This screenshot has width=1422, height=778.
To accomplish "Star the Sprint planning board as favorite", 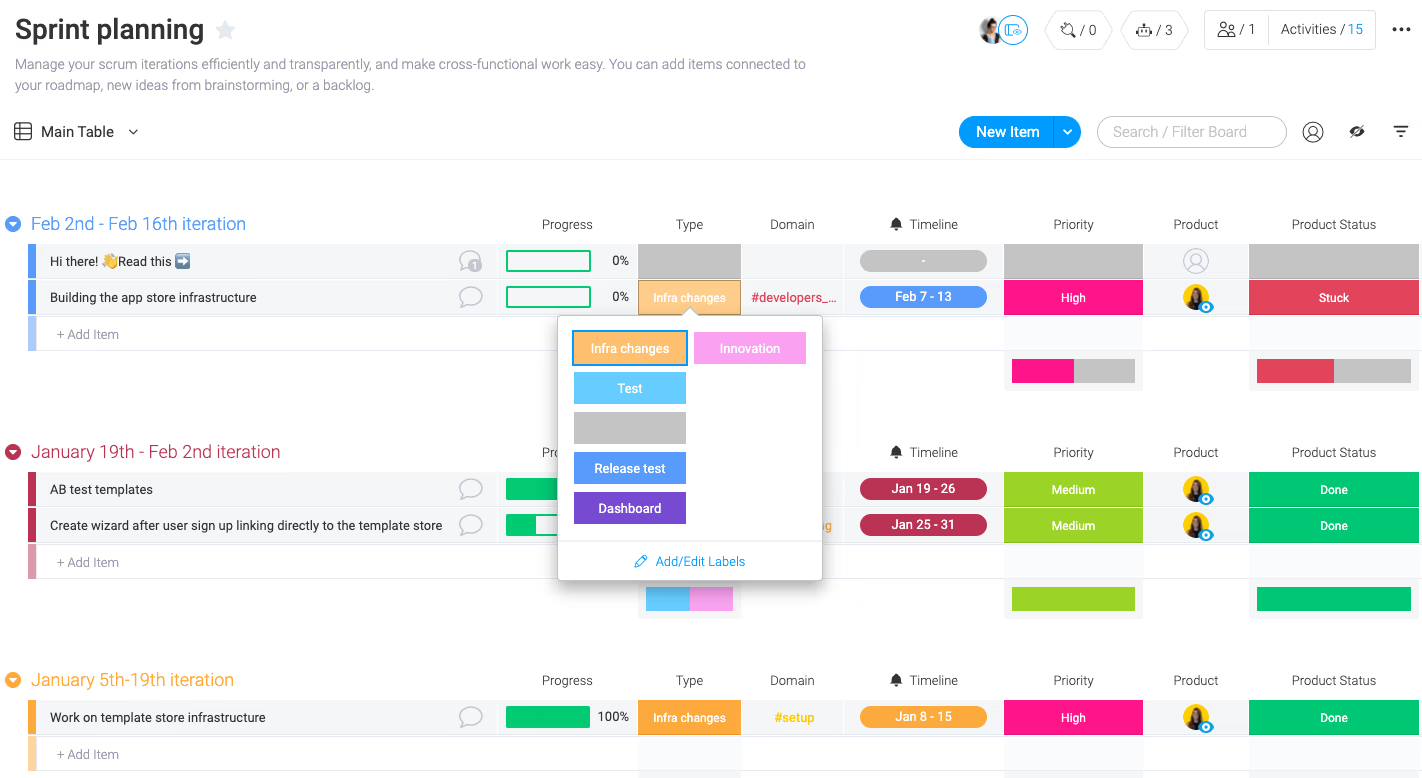I will click(225, 31).
